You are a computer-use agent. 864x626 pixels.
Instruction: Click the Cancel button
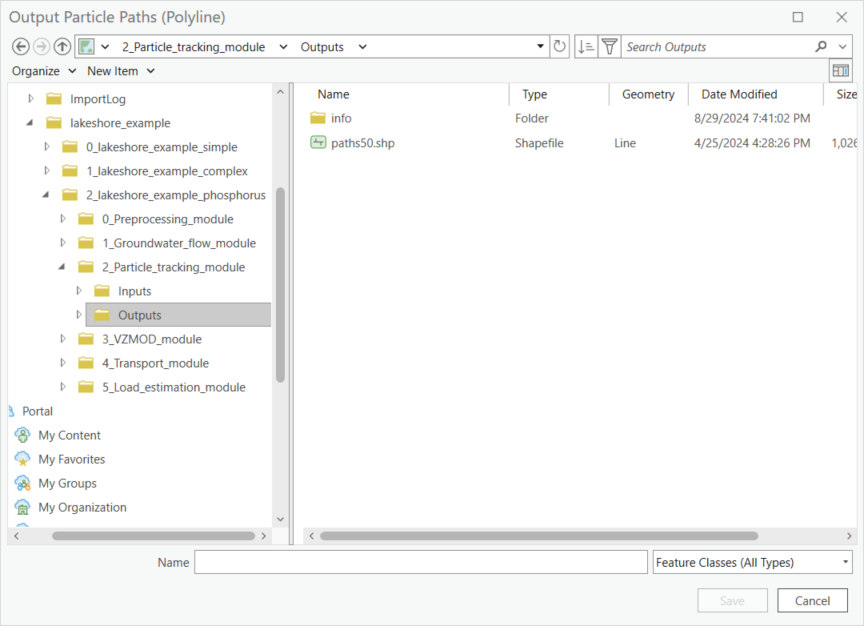tap(812, 601)
